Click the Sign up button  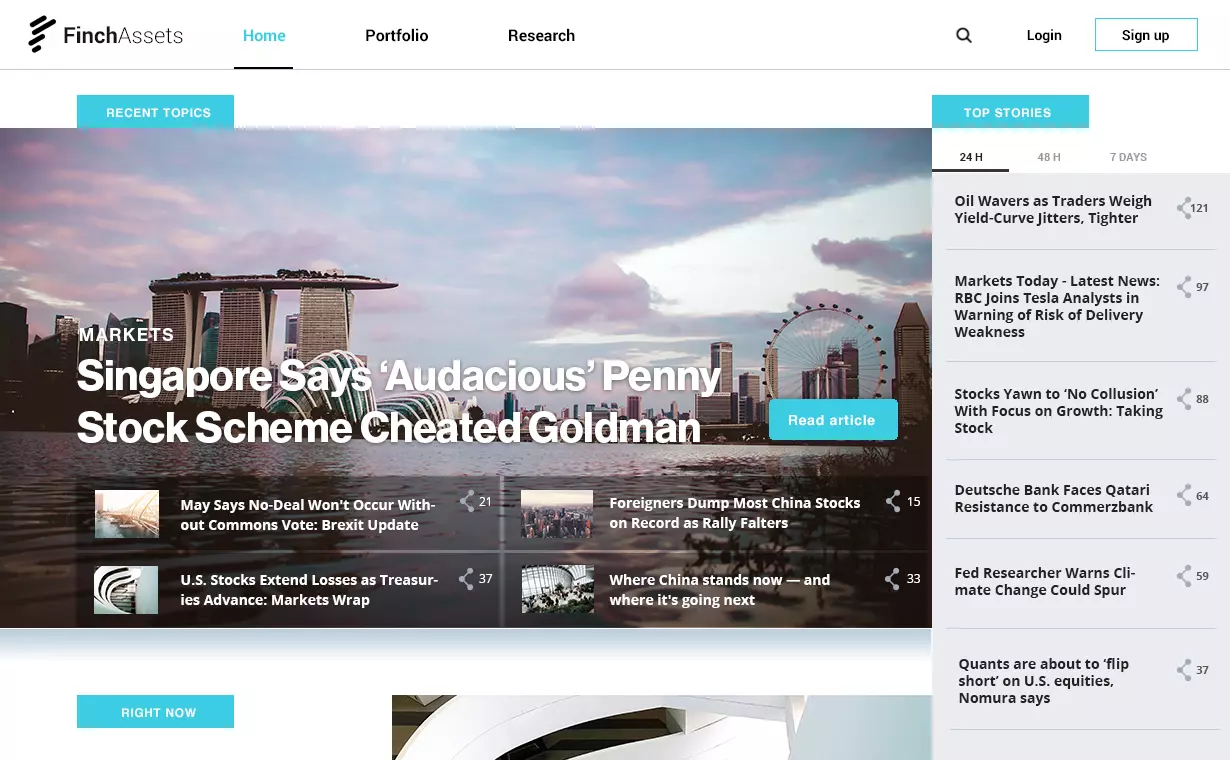tap(1146, 35)
